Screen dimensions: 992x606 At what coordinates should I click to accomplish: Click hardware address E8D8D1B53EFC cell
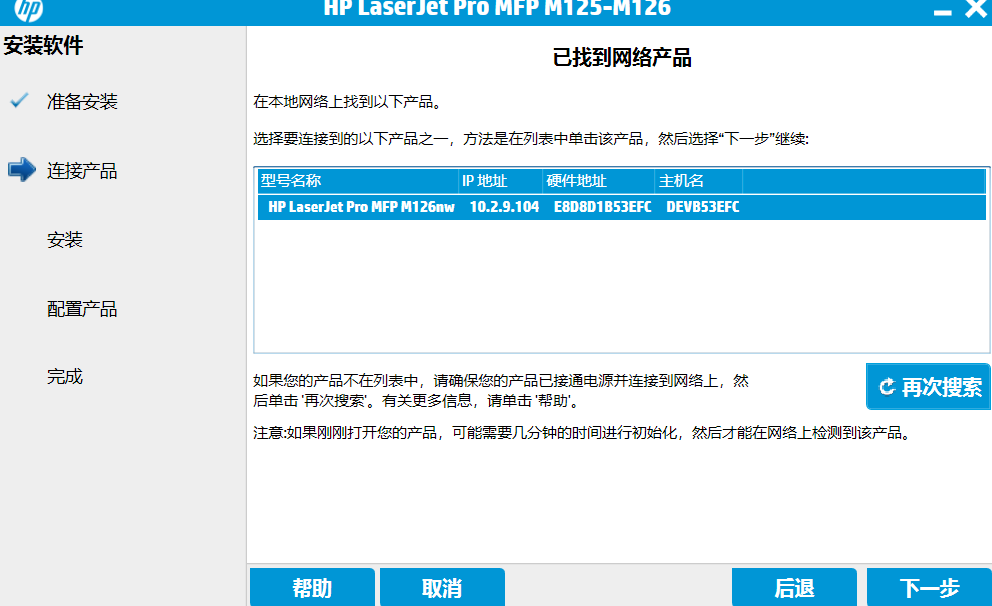[602, 207]
